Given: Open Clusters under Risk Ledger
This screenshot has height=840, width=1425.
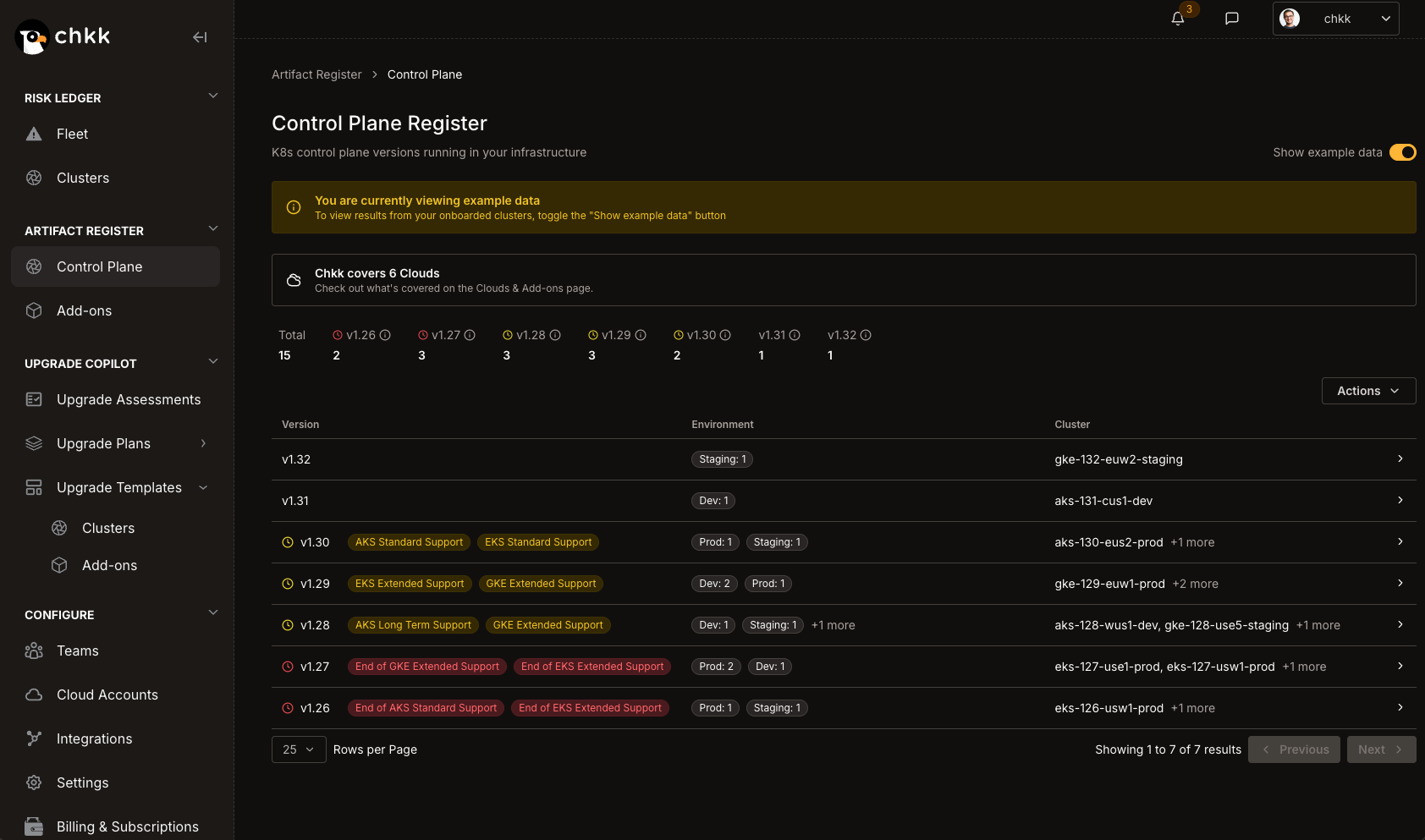Looking at the screenshot, I should pos(115,178).
